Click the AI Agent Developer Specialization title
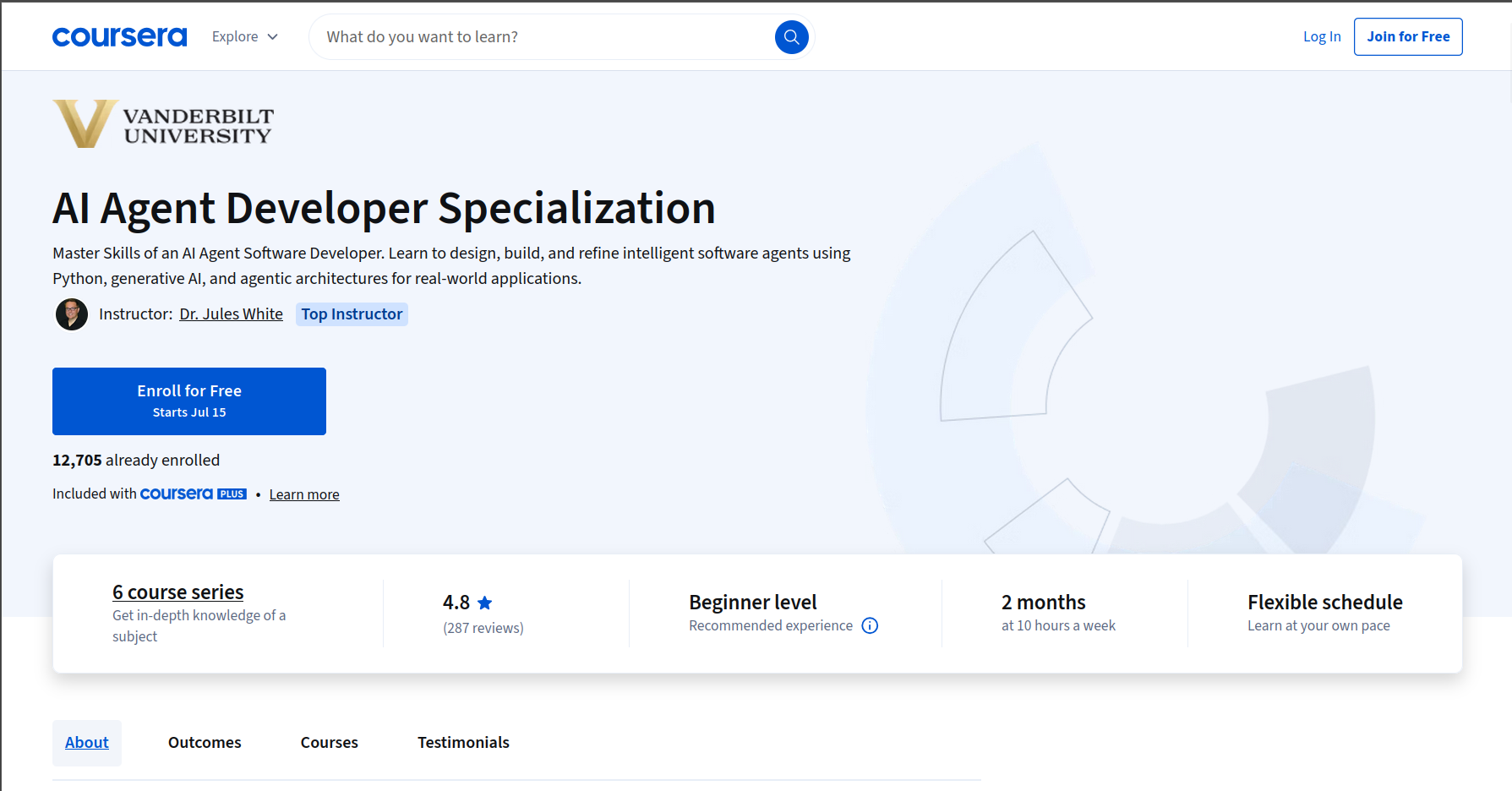This screenshot has width=1512, height=791. [x=385, y=208]
